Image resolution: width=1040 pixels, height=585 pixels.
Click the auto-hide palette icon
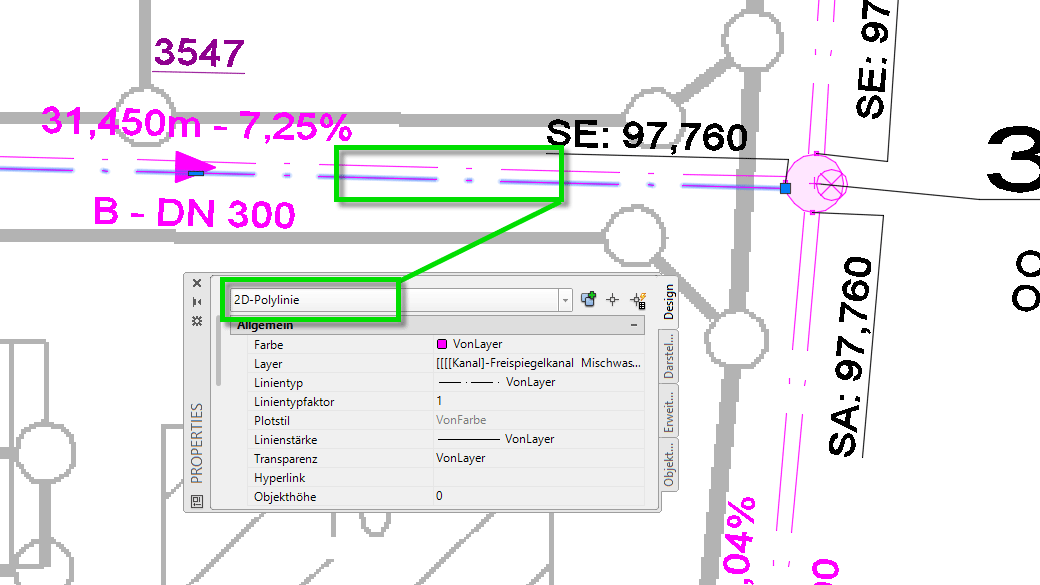(197, 302)
